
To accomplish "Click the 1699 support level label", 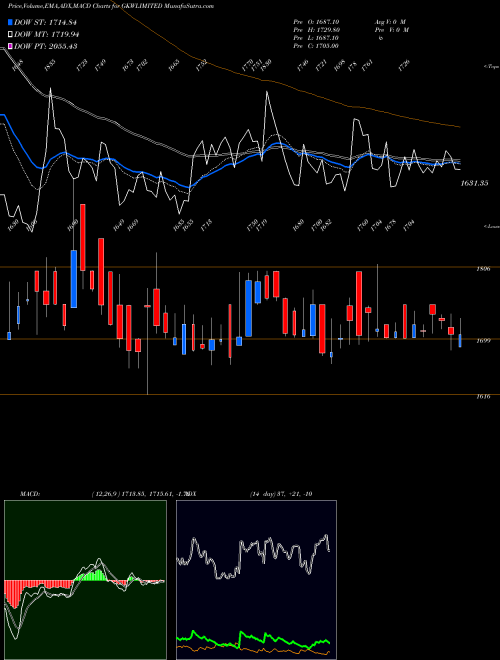I will click(x=483, y=341).
